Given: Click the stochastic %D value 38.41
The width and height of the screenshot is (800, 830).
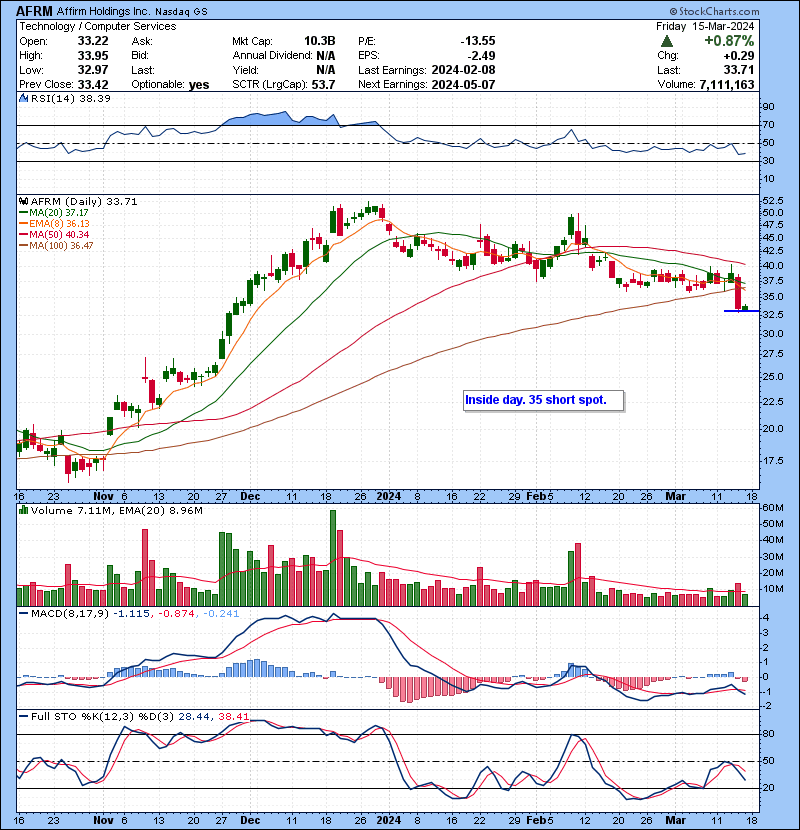Looking at the screenshot, I should click(x=233, y=717).
